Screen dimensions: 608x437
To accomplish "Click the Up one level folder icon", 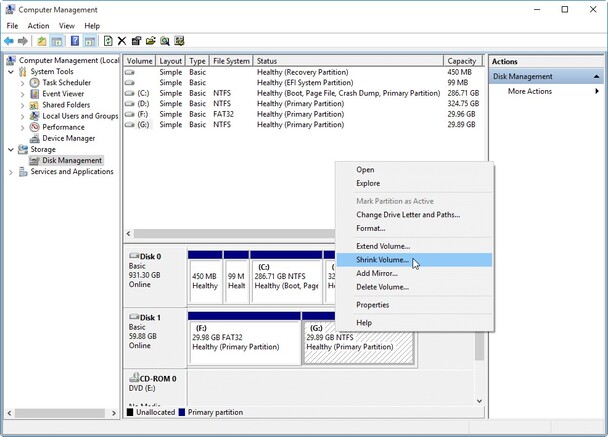I will tap(42, 41).
